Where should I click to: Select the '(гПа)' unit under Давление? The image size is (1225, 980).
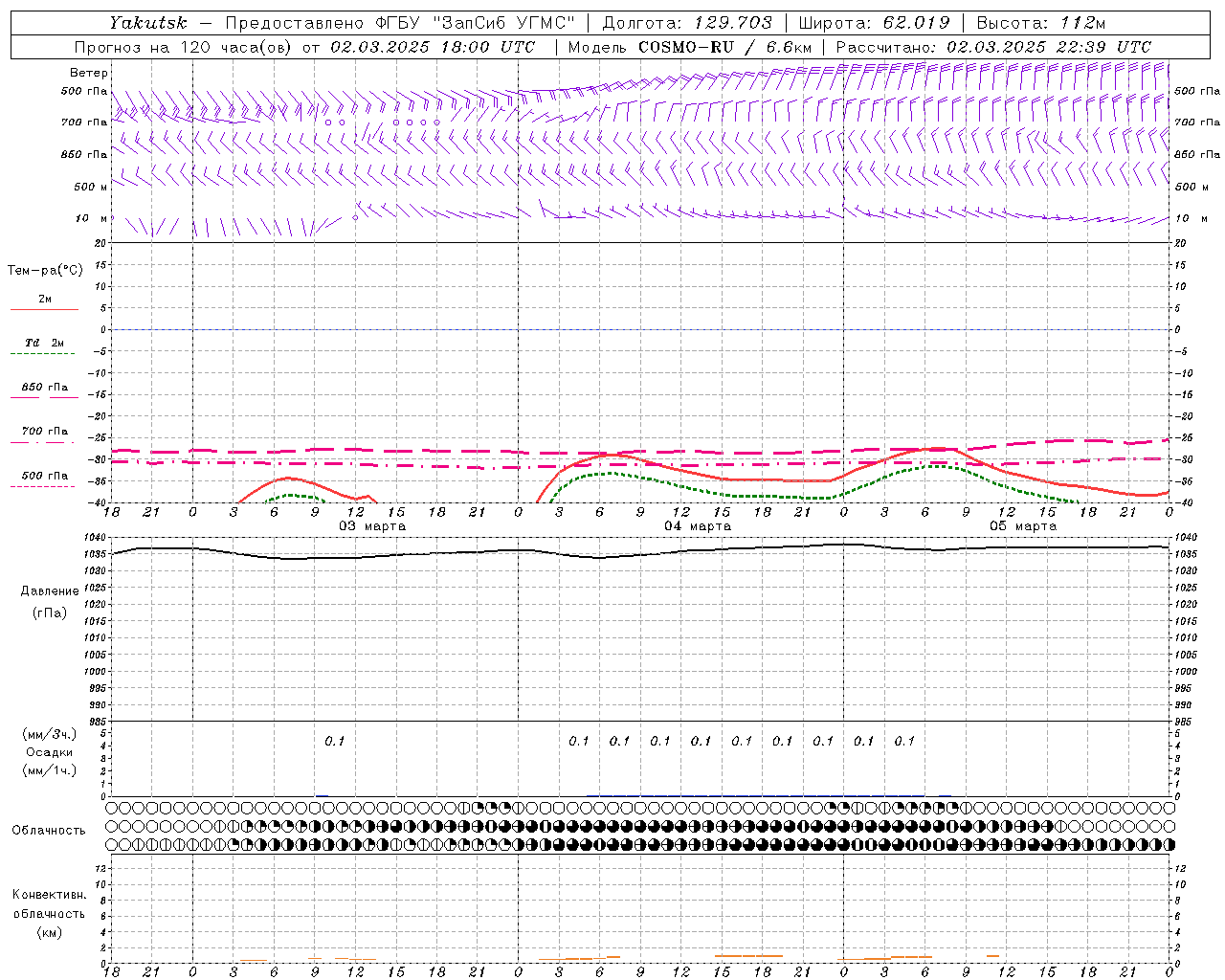pos(50,613)
